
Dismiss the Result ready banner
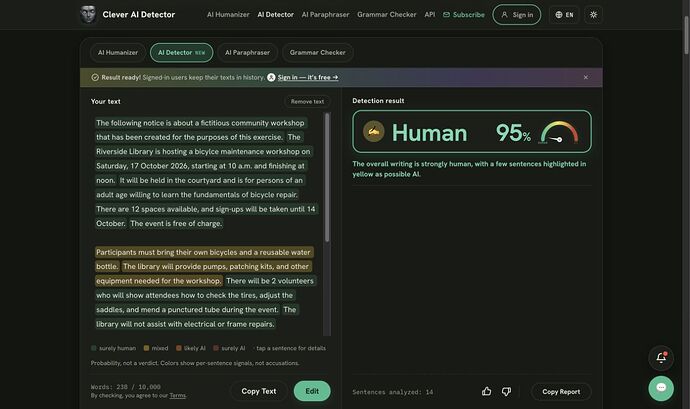pos(586,77)
